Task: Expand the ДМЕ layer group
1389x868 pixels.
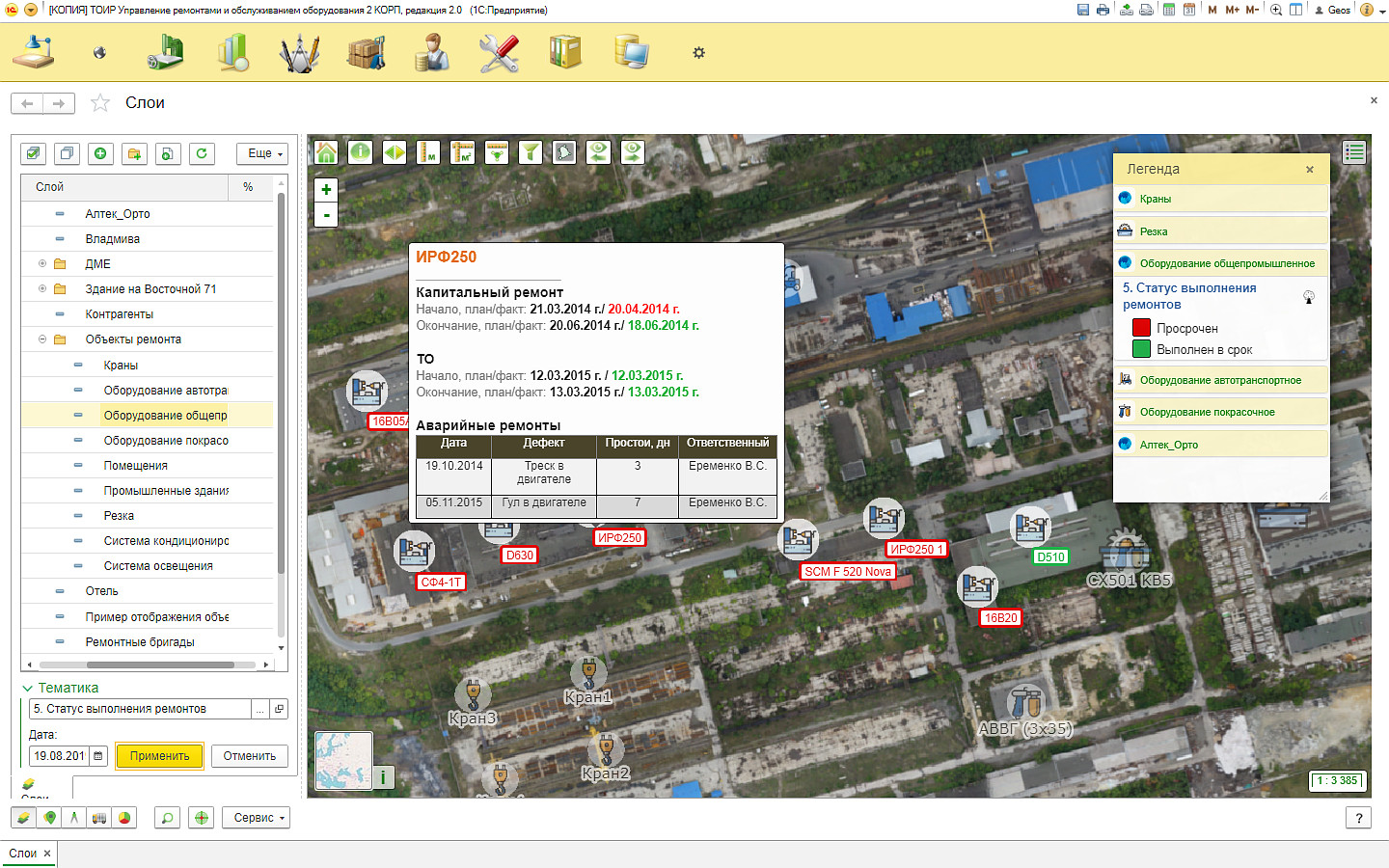Action: coord(42,264)
